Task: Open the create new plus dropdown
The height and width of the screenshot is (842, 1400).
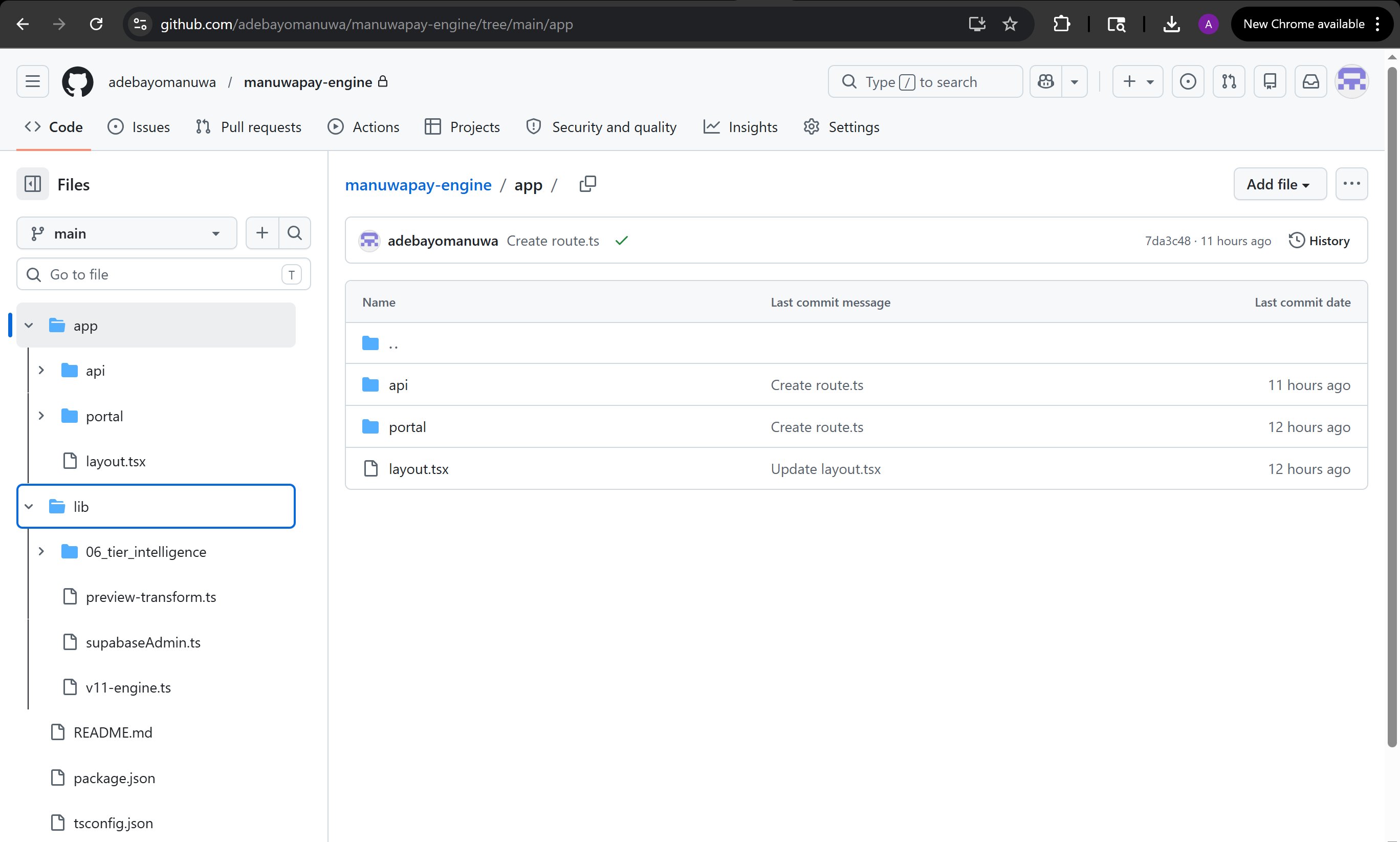Action: pos(1137,82)
